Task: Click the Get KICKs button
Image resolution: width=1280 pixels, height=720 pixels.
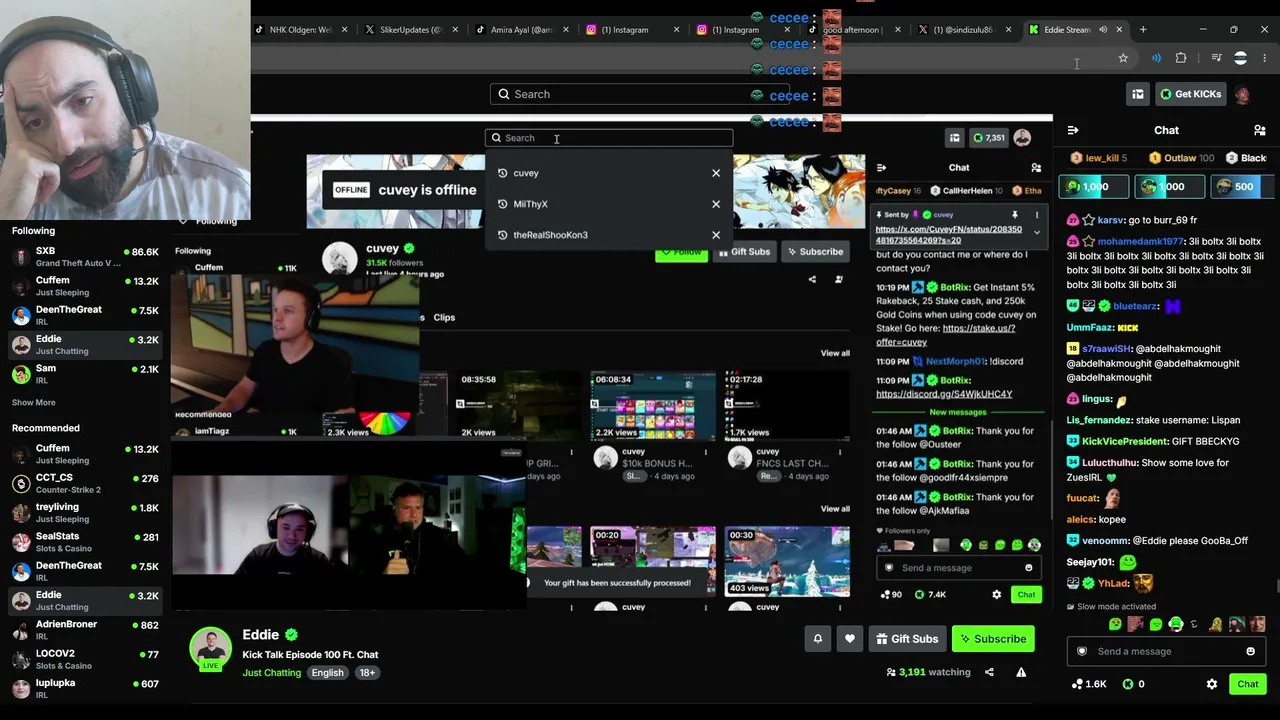Action: pos(1191,94)
